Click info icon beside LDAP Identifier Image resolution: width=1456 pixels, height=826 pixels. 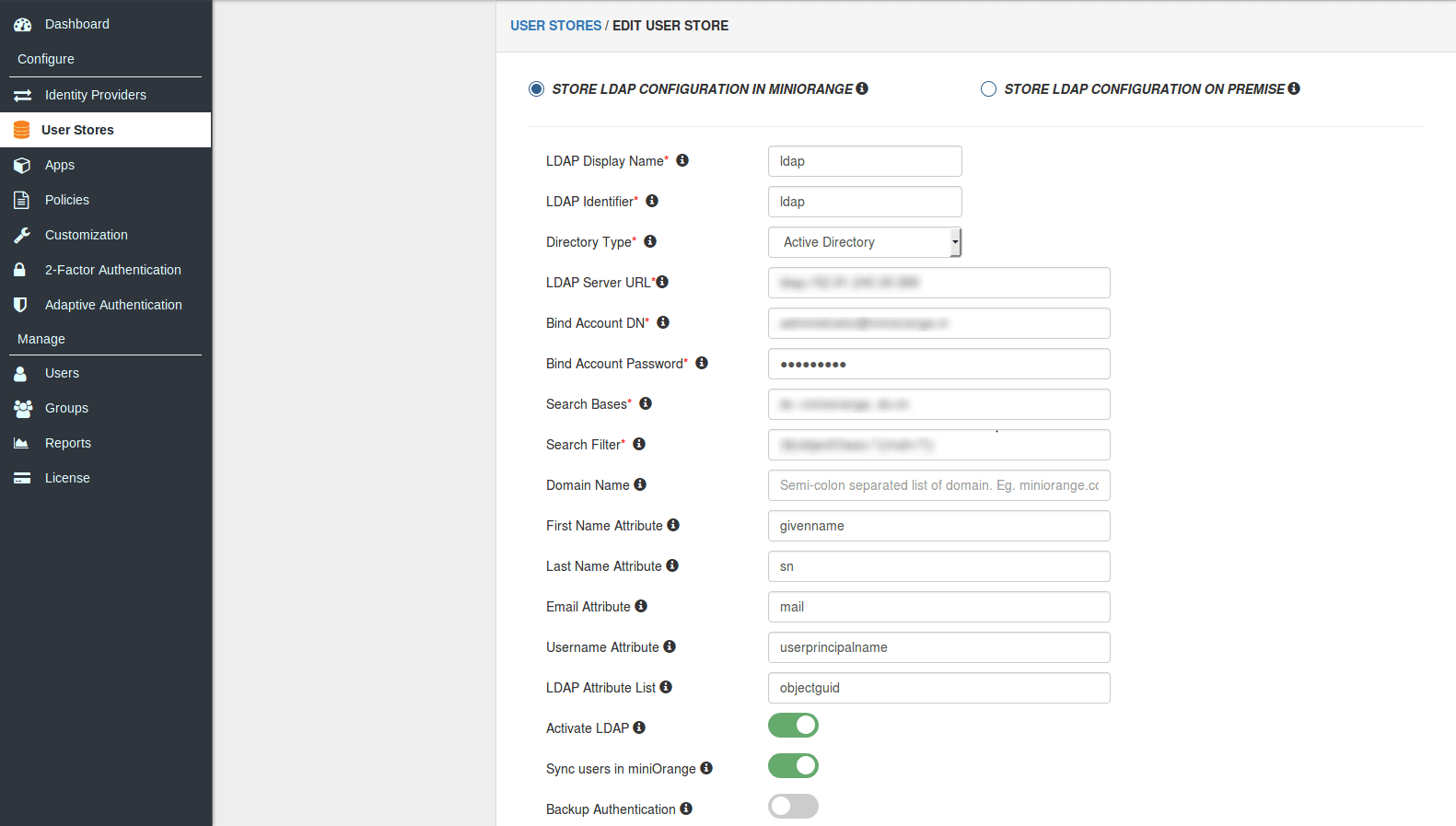point(652,201)
